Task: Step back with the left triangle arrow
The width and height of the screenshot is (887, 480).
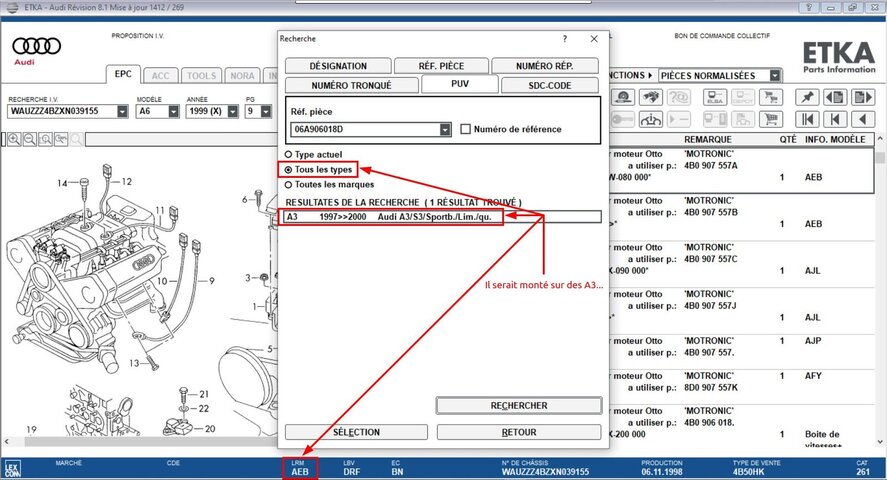Action: (x=863, y=119)
